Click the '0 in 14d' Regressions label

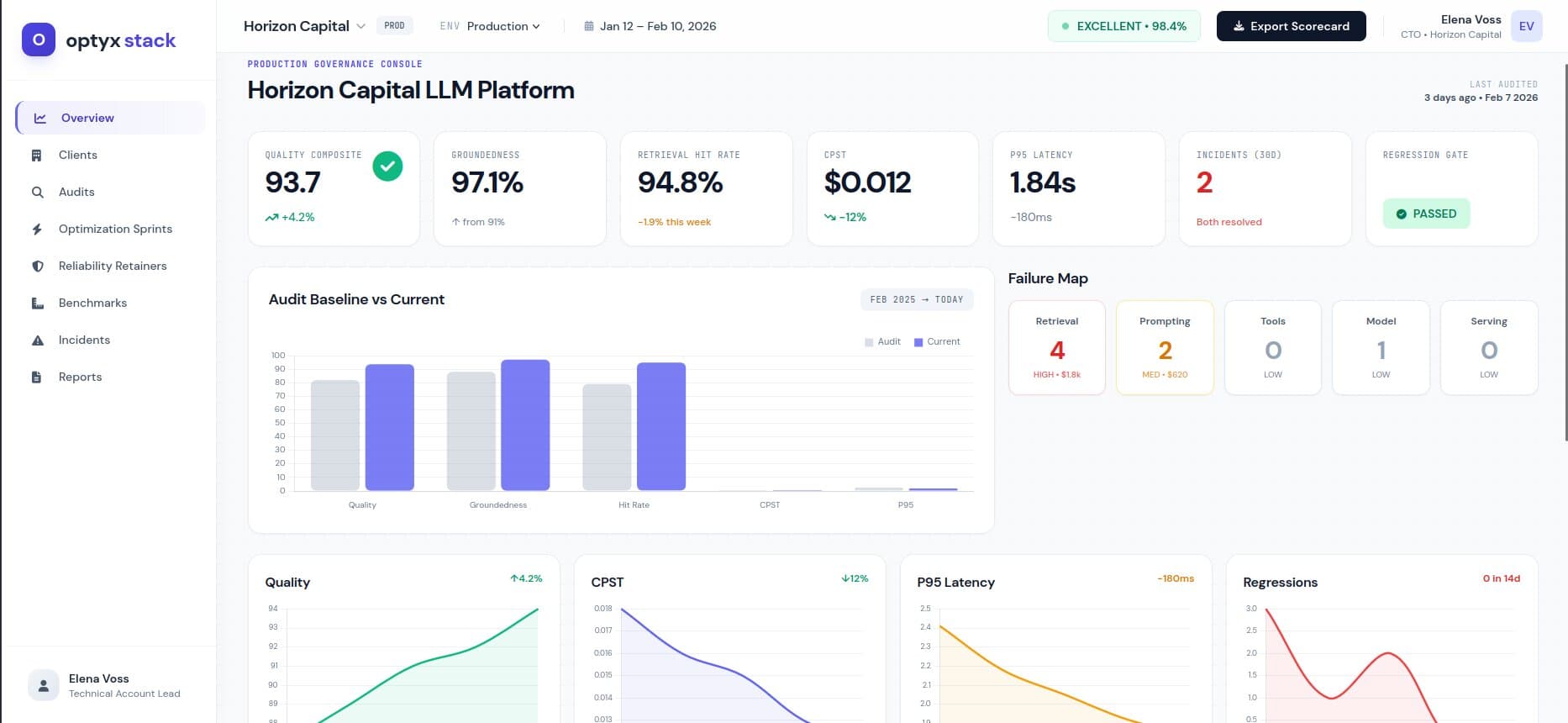pyautogui.click(x=1501, y=578)
